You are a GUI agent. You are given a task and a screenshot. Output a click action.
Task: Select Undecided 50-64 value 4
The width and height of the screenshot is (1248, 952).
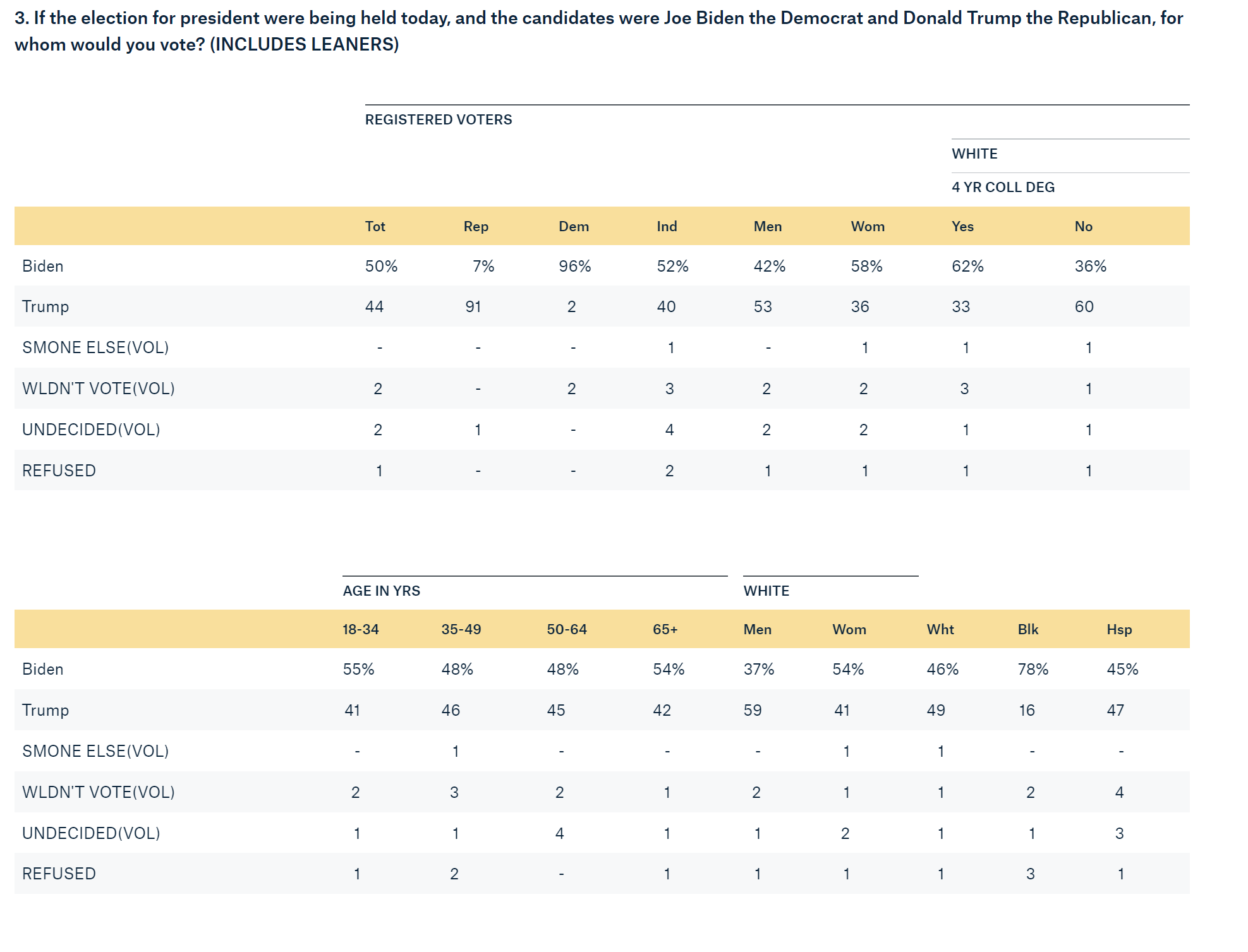click(x=559, y=833)
